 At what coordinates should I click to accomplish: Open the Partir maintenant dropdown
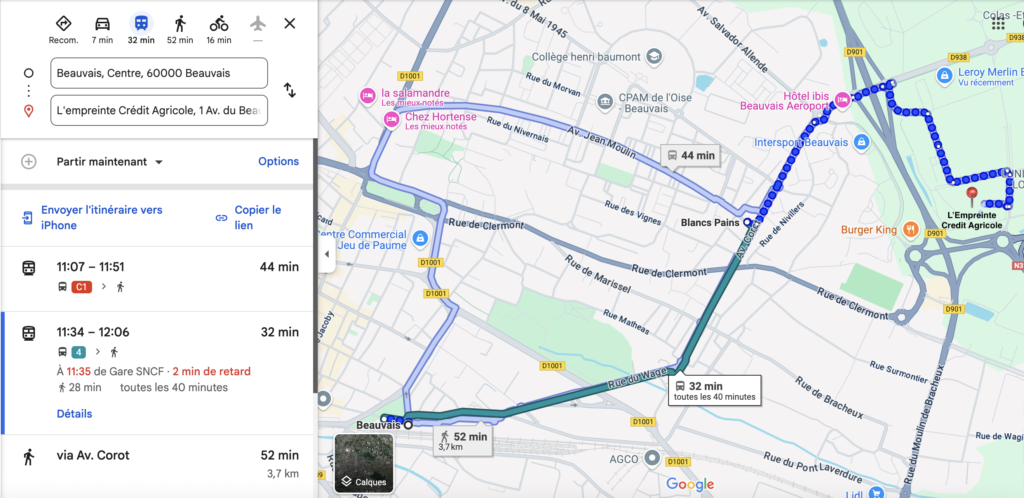(x=110, y=162)
